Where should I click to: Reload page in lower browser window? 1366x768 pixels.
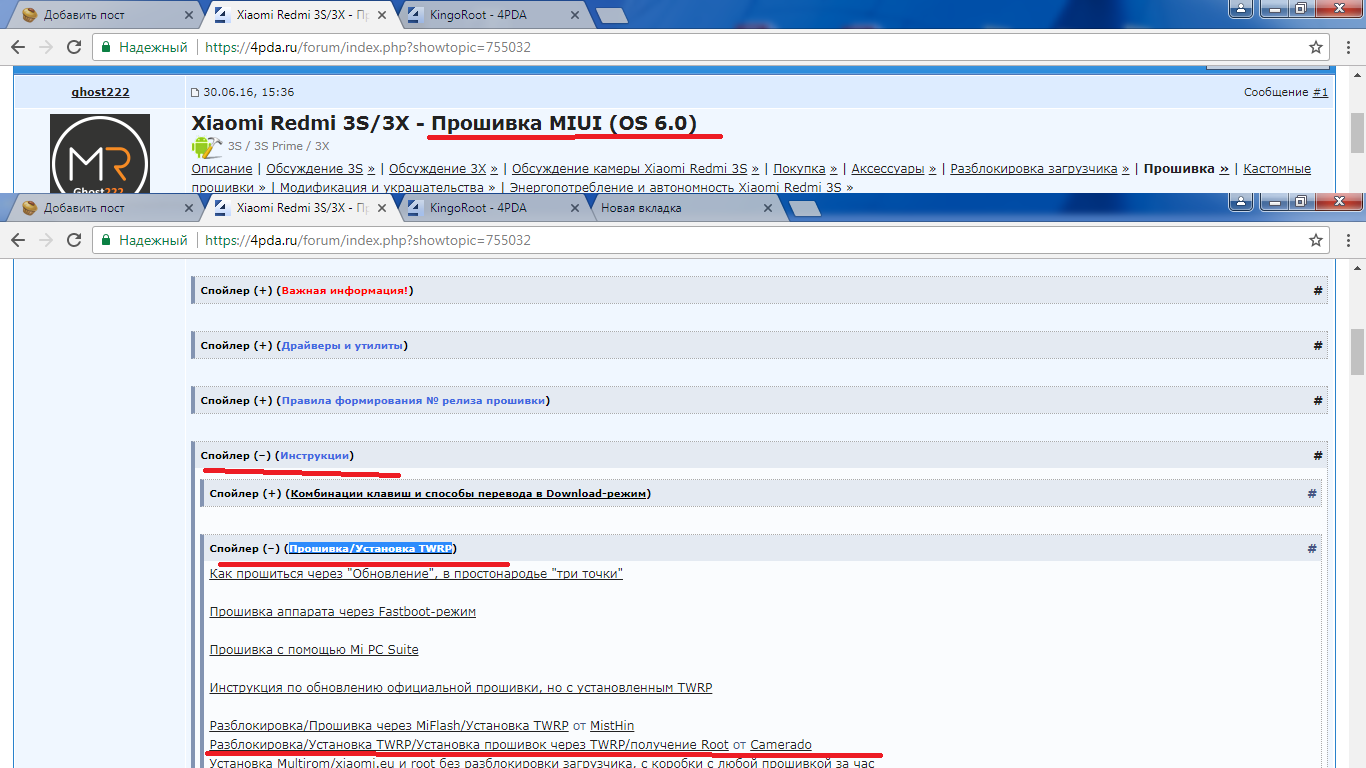(x=74, y=240)
